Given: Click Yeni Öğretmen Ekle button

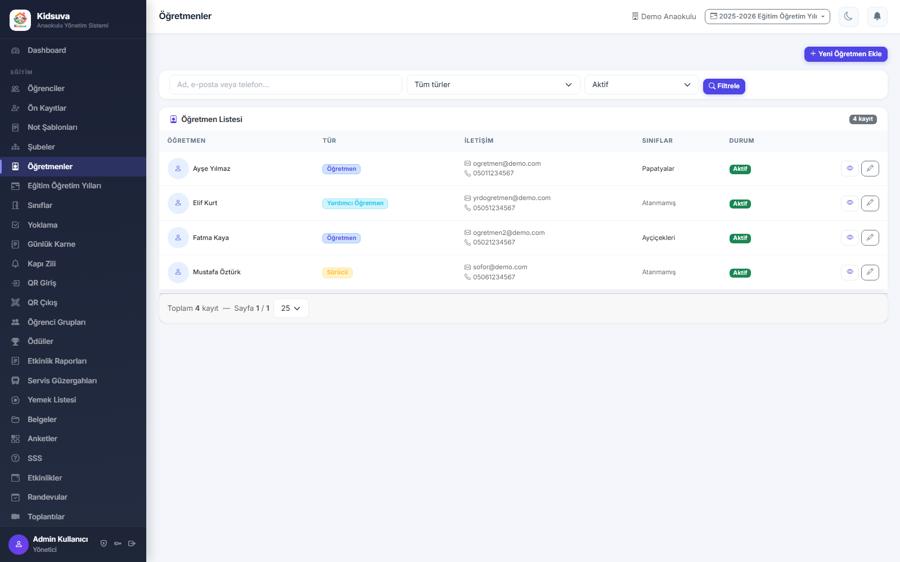Looking at the screenshot, I should (845, 54).
